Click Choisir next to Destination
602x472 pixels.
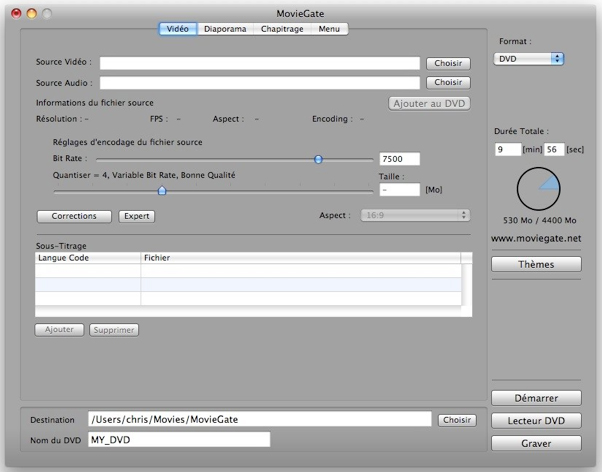[457, 420]
